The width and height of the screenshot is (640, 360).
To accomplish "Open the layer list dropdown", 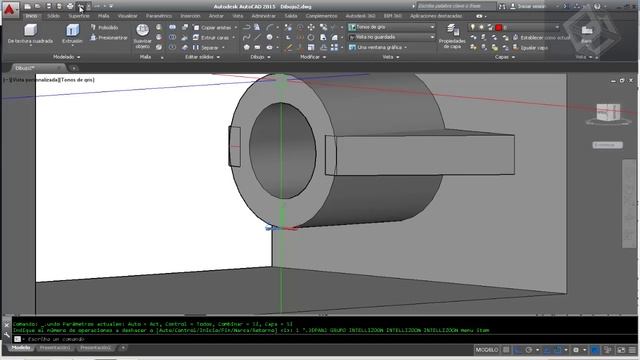I will click(557, 27).
